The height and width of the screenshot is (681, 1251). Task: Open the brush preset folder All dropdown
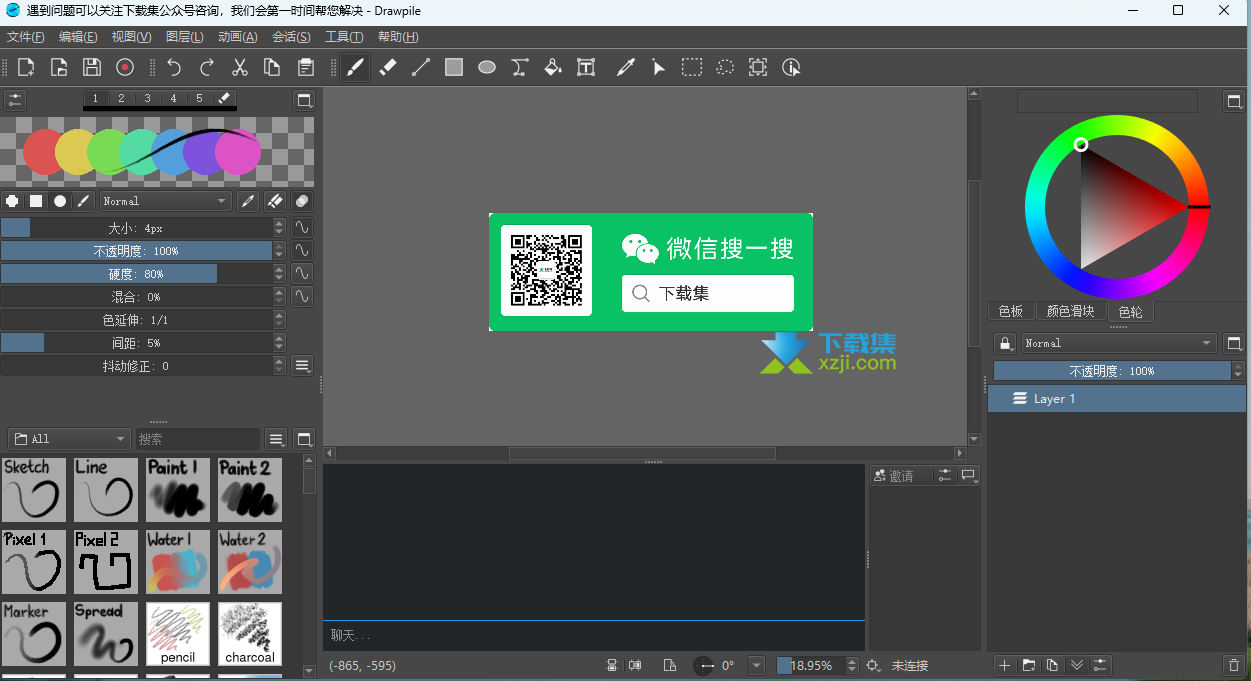point(70,439)
